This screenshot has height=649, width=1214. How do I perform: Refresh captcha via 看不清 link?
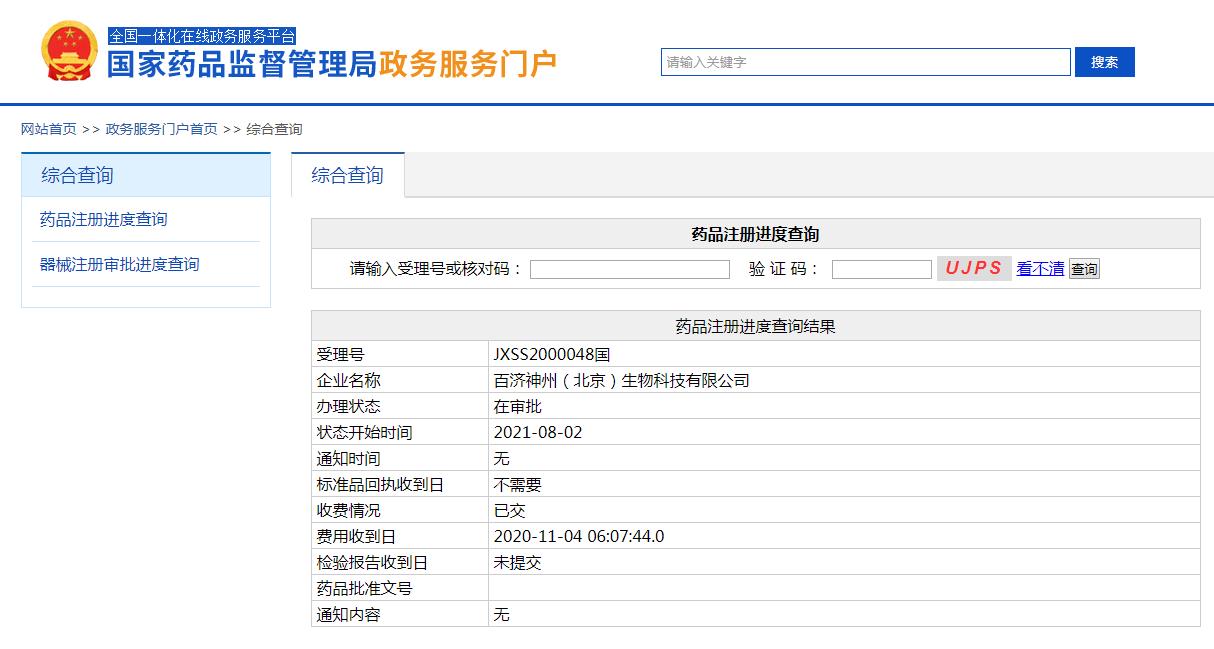click(x=1040, y=268)
